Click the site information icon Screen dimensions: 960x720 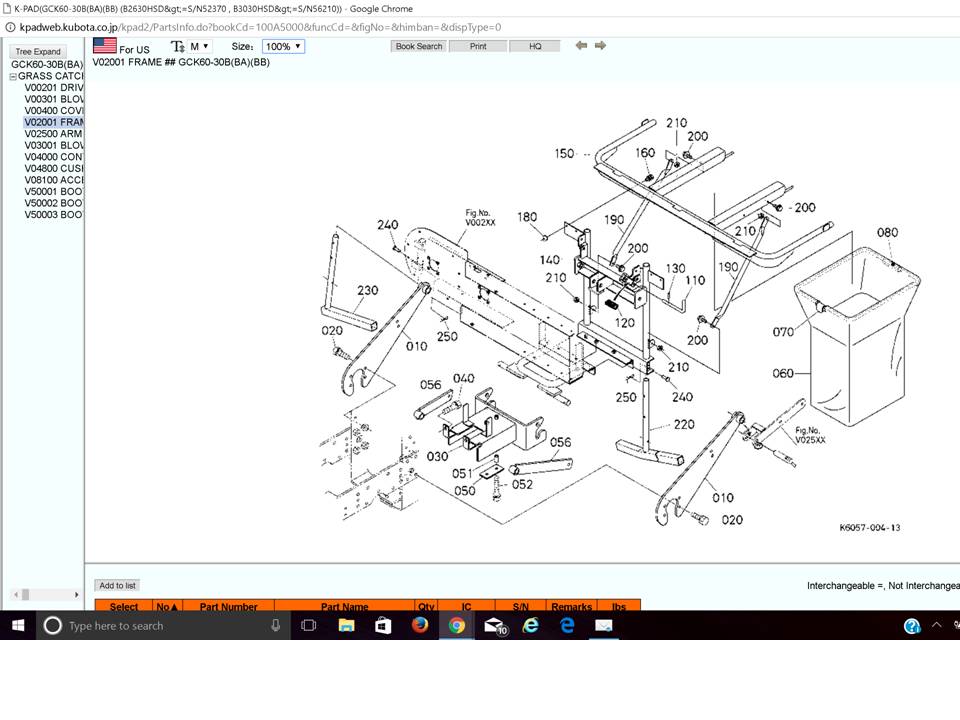tap(10, 27)
